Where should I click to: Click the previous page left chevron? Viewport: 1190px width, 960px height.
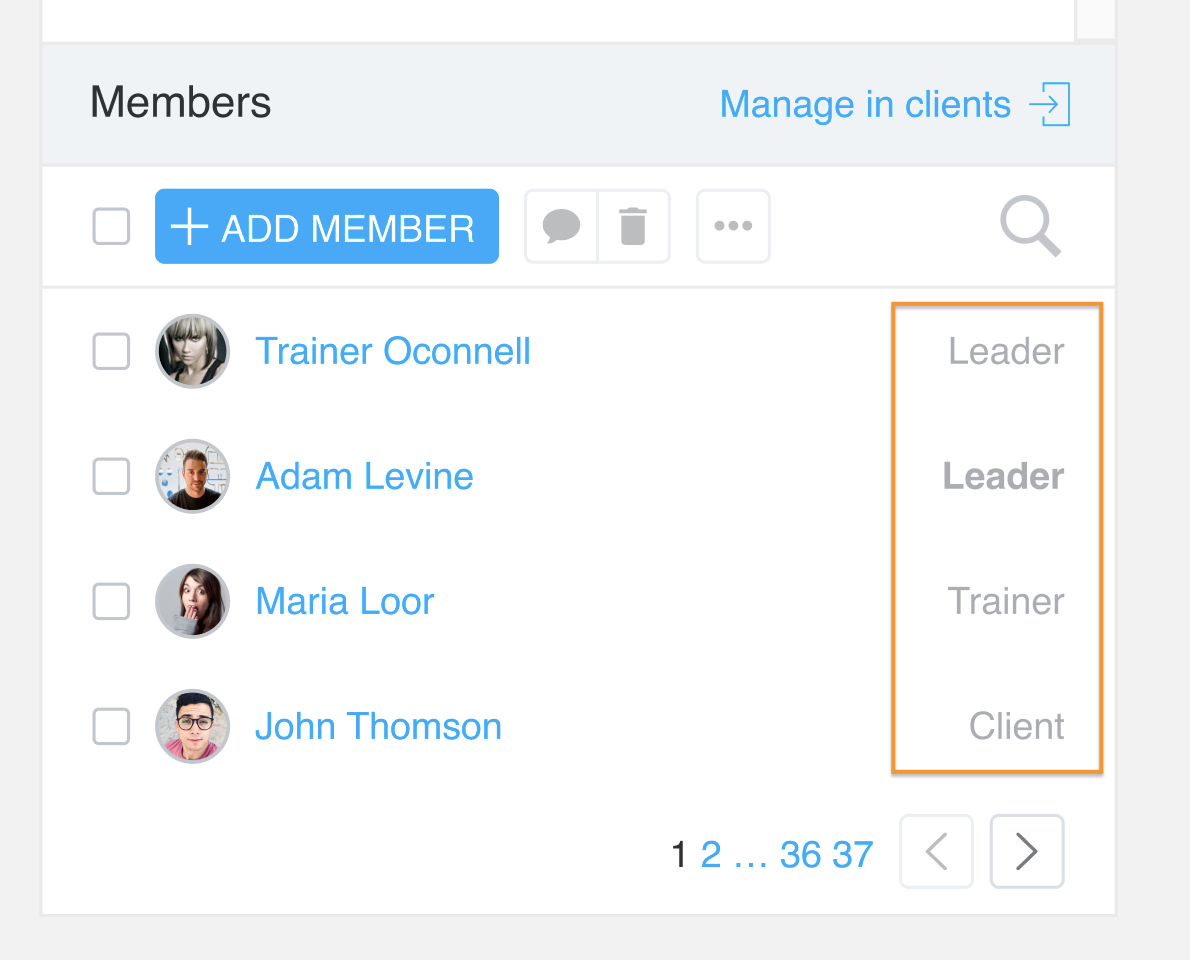(x=937, y=851)
